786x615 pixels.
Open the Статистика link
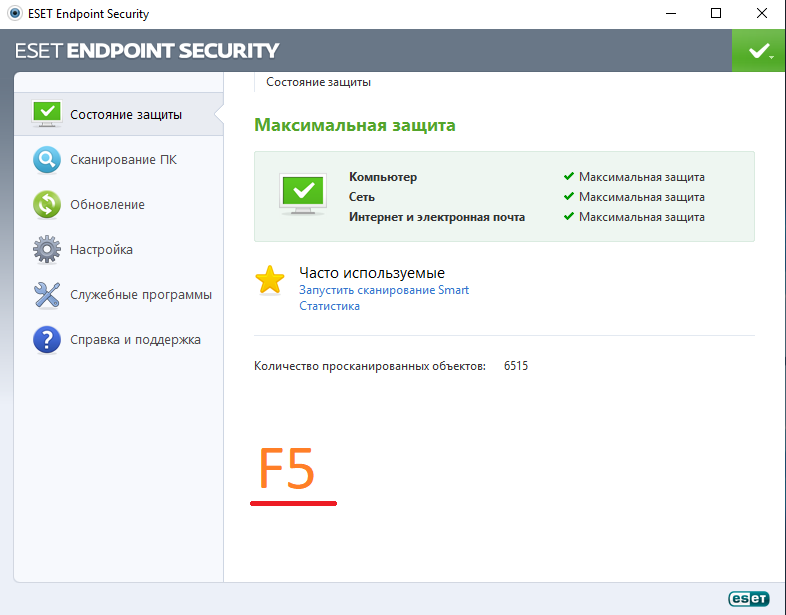pyautogui.click(x=329, y=306)
